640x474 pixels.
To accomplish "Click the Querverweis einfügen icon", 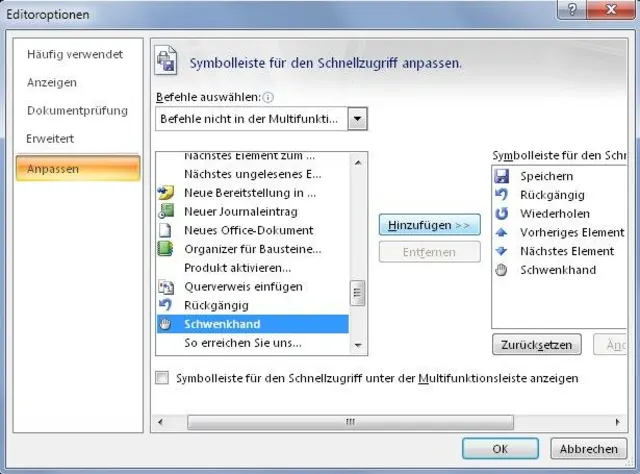I will [x=166, y=287].
